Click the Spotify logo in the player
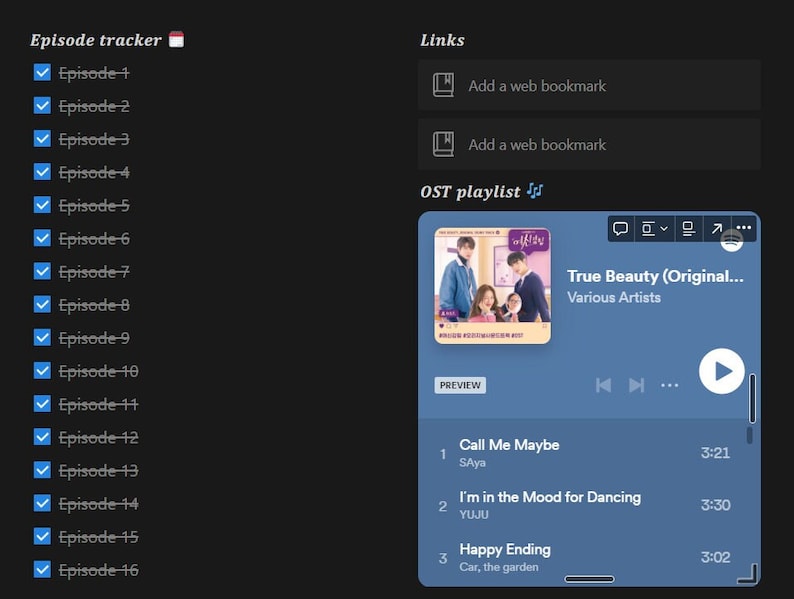Image resolution: width=794 pixels, height=599 pixels. pyautogui.click(x=732, y=242)
